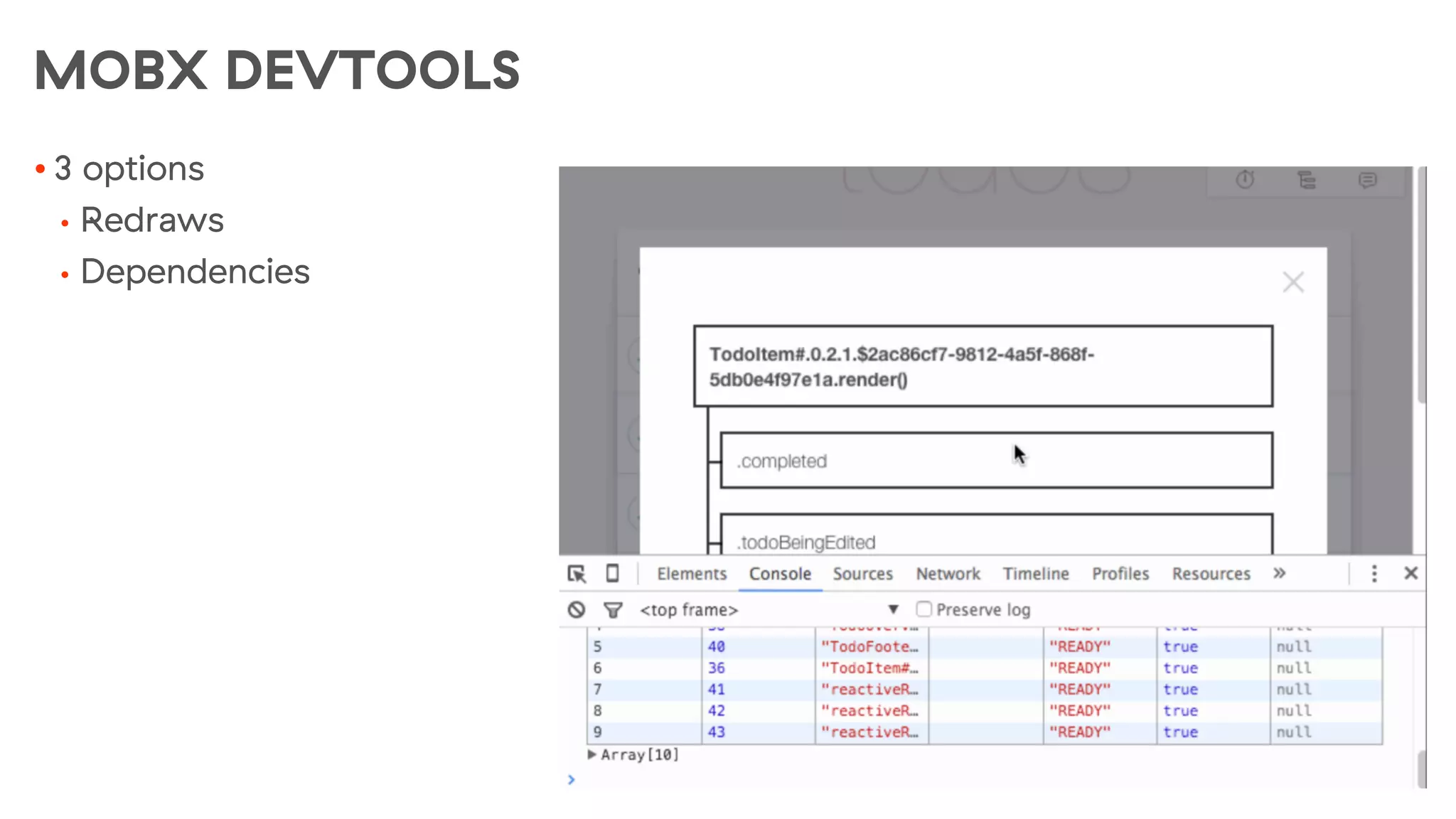This screenshot has width=1456, height=819.
Task: Expand the Array[10] disclosure triangle
Action: 591,754
